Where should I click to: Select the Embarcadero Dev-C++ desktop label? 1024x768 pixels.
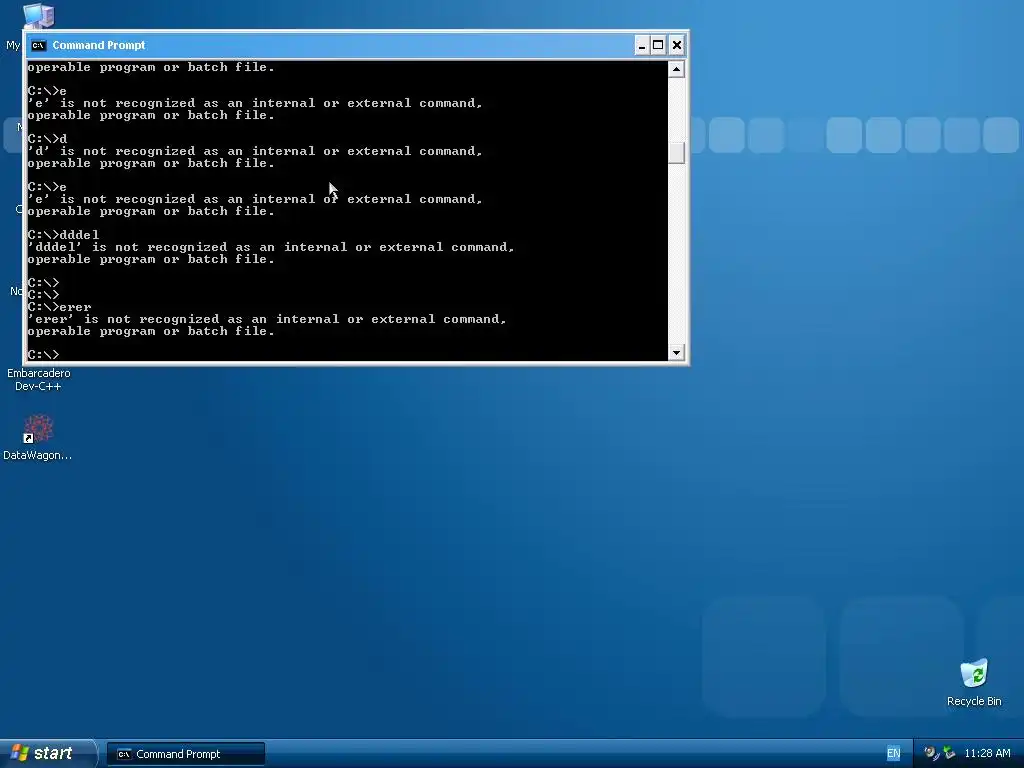click(x=39, y=379)
